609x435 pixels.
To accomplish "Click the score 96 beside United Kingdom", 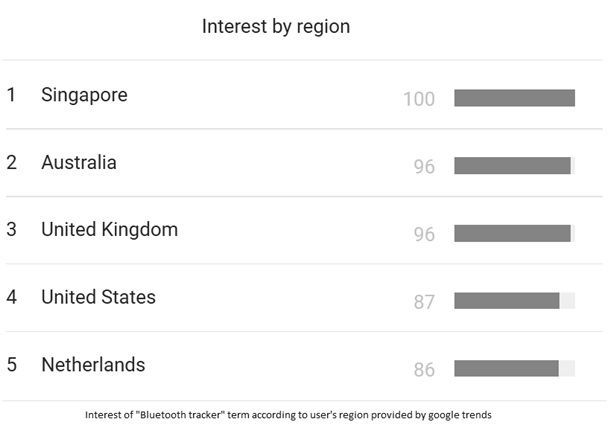I will point(424,234).
